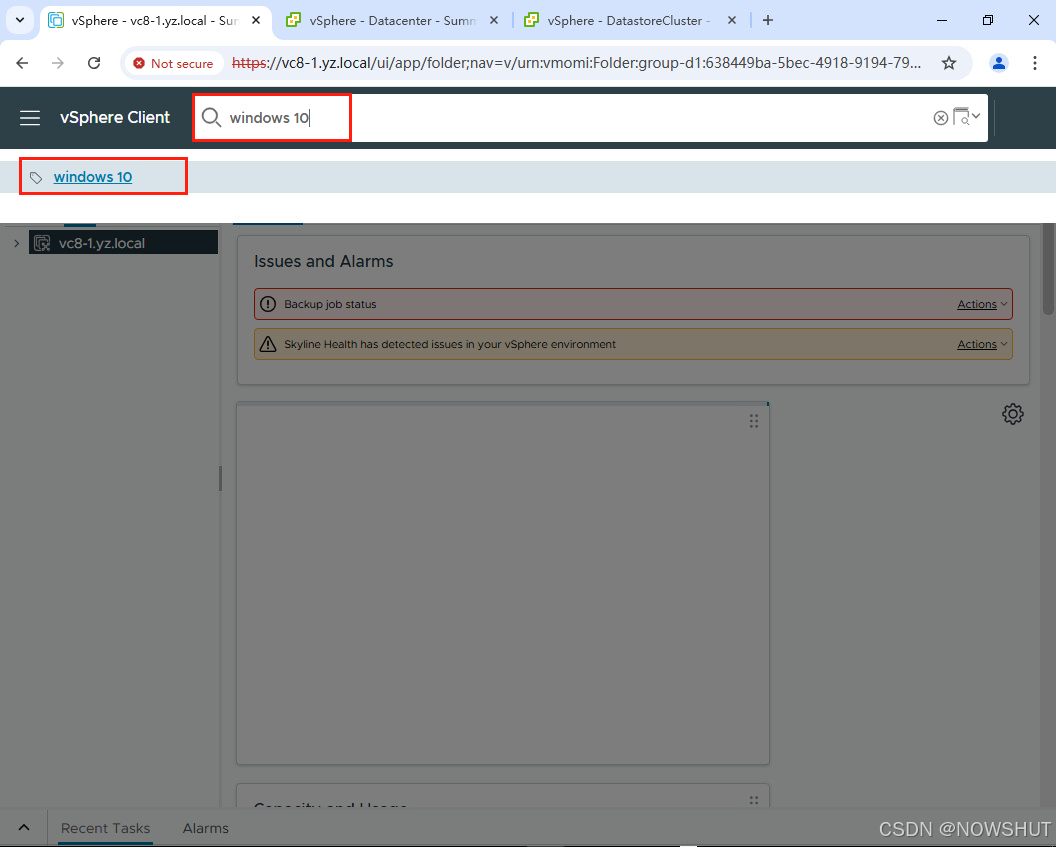This screenshot has width=1056, height=847.
Task: Switch to the vSphere DatastoreCluster browser tab
Action: coord(618,21)
